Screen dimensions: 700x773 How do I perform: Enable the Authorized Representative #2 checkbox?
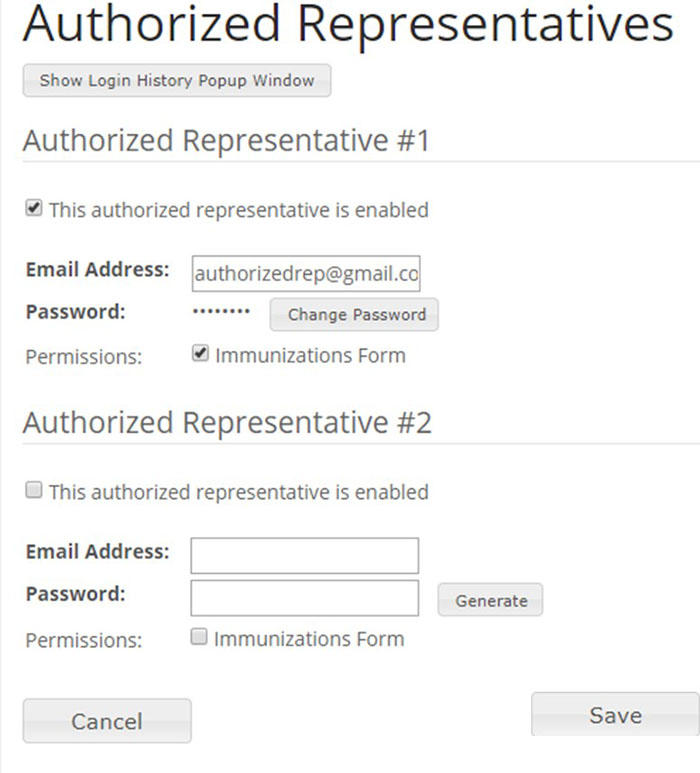pyautogui.click(x=34, y=491)
